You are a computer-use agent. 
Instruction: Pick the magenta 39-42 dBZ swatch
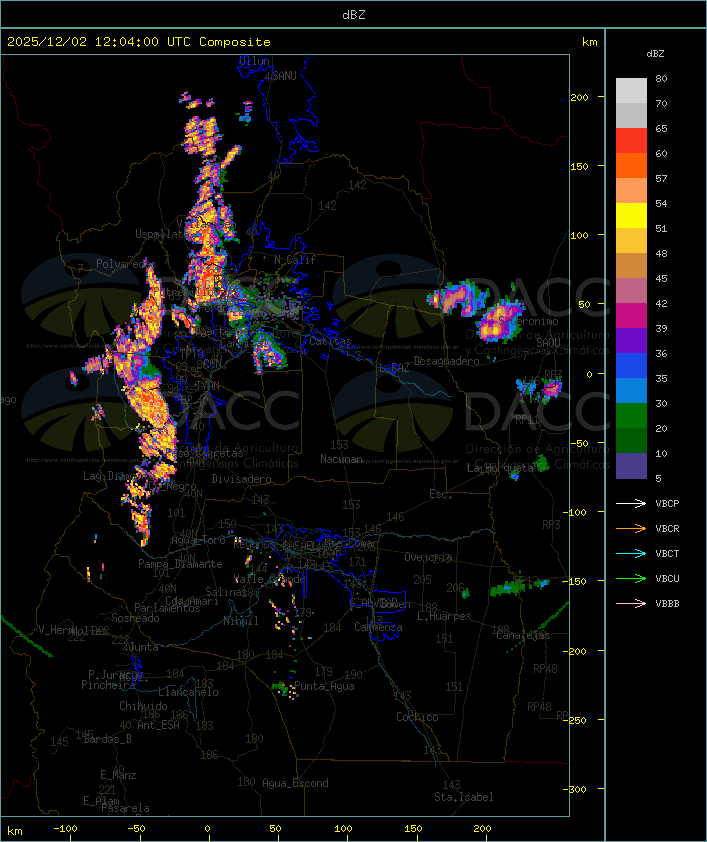tap(631, 316)
